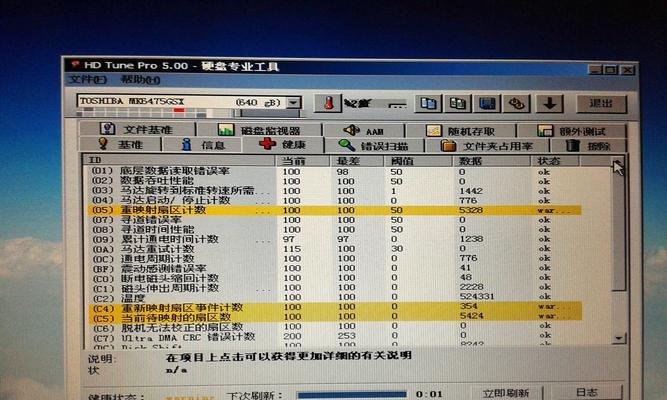The width and height of the screenshot is (667, 400).
Task: Select warning row (C5) 当前待映射的扇区数
Action: click(334, 317)
